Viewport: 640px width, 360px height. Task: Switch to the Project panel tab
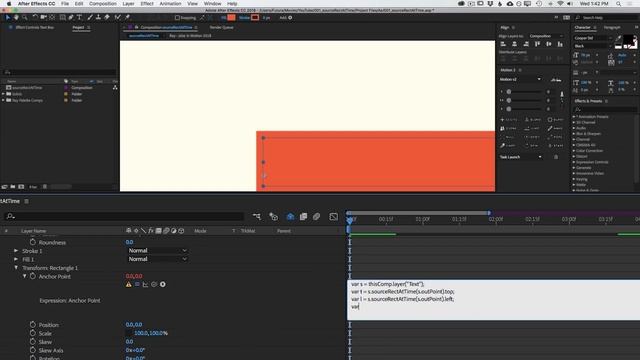point(78,27)
